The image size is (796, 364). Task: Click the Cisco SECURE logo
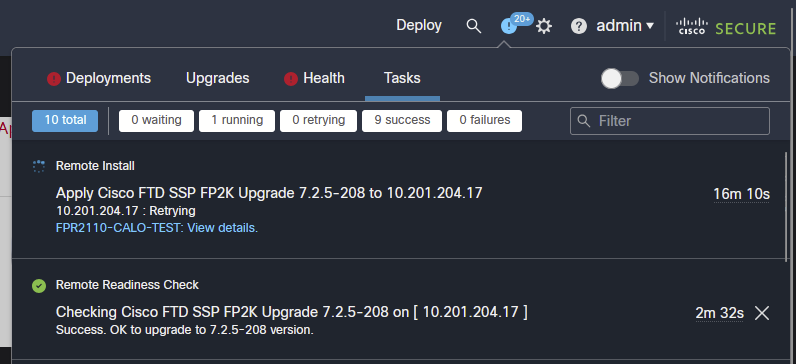click(x=726, y=27)
